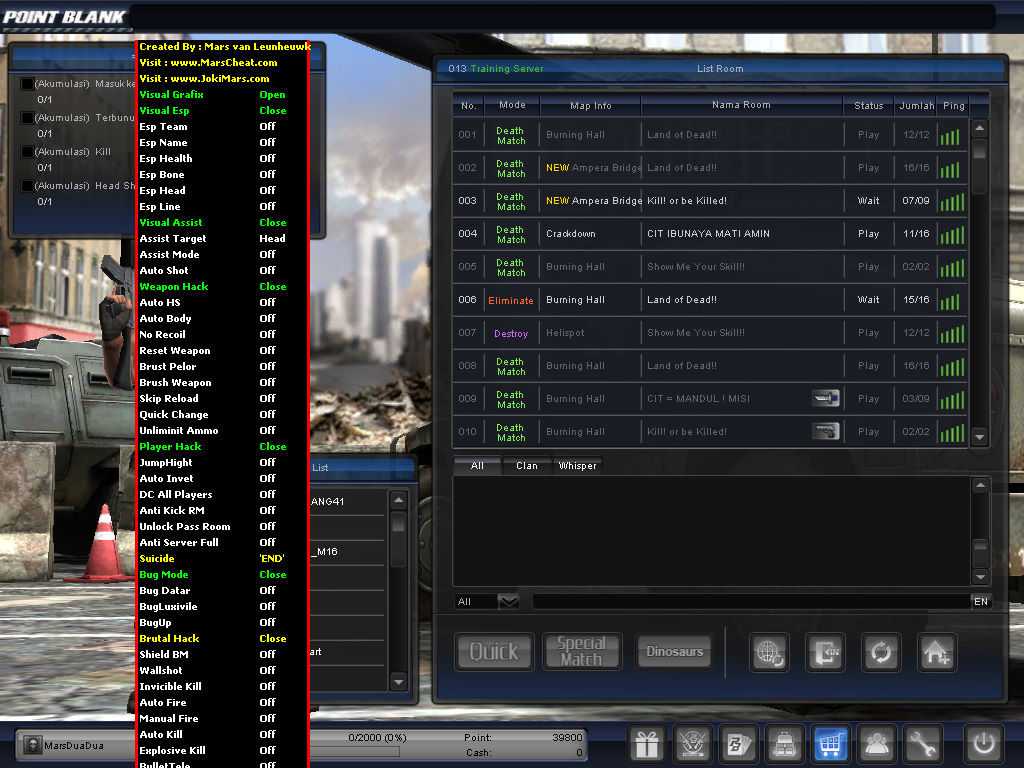Refresh the room list

tap(881, 652)
